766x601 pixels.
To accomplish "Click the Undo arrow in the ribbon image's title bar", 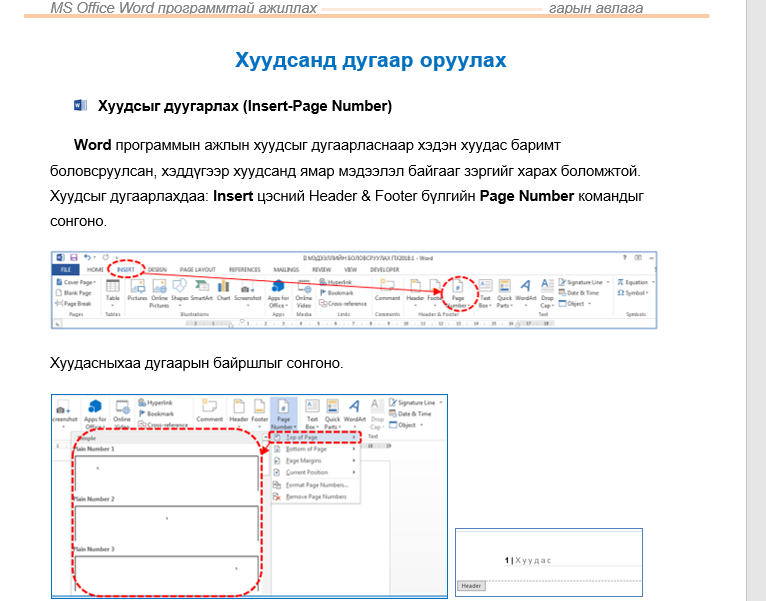I will pos(87,258).
